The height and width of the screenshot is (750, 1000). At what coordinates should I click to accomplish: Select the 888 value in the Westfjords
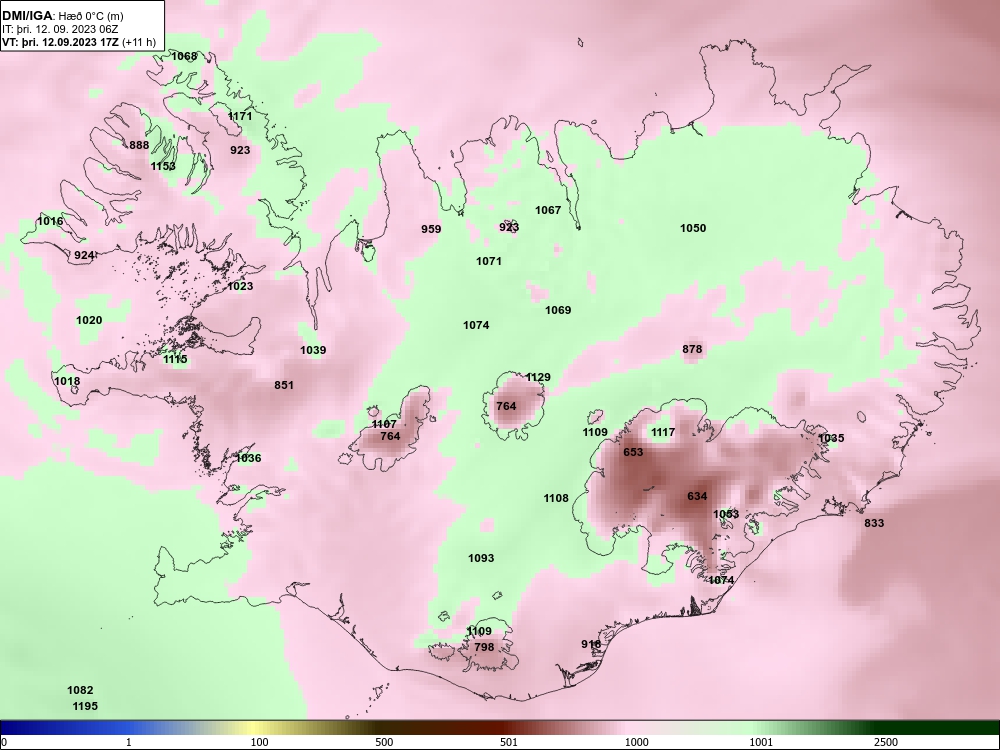(139, 145)
